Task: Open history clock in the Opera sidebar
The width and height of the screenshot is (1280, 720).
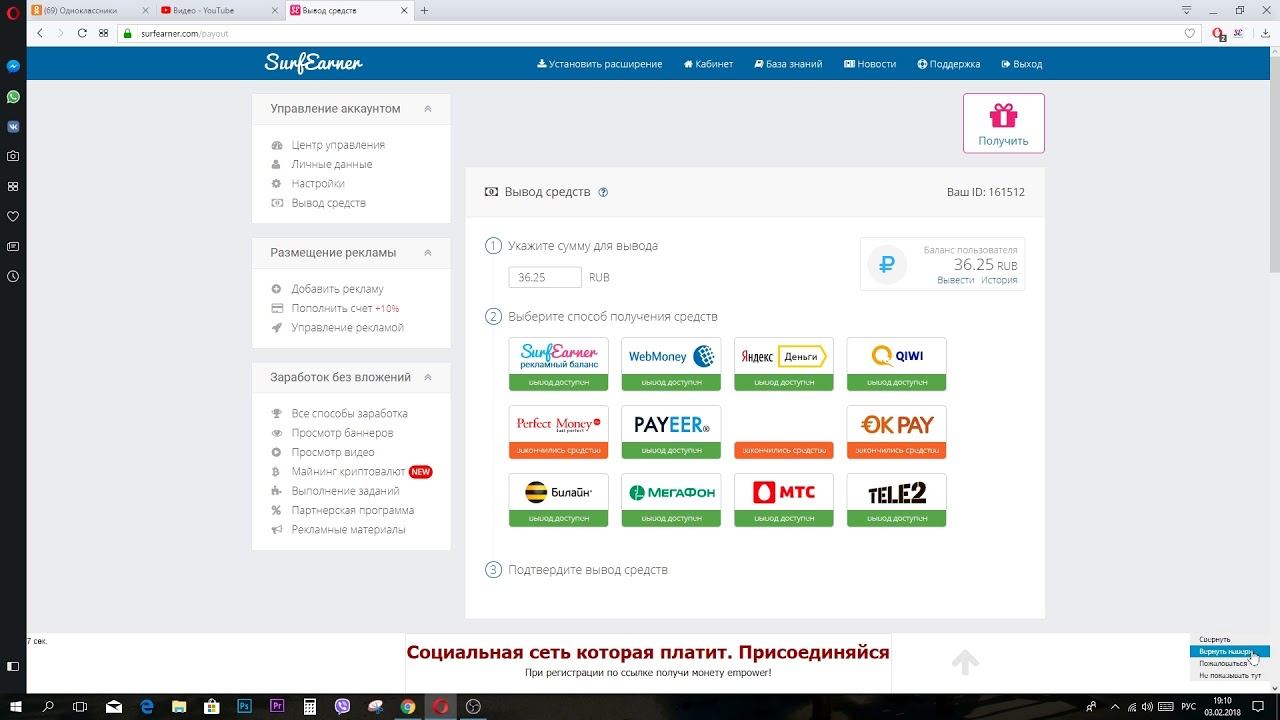Action: coord(13,276)
